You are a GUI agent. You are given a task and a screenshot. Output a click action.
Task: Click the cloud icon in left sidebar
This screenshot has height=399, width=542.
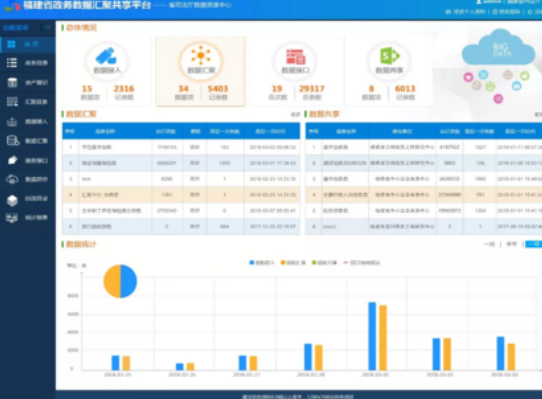coord(12,179)
